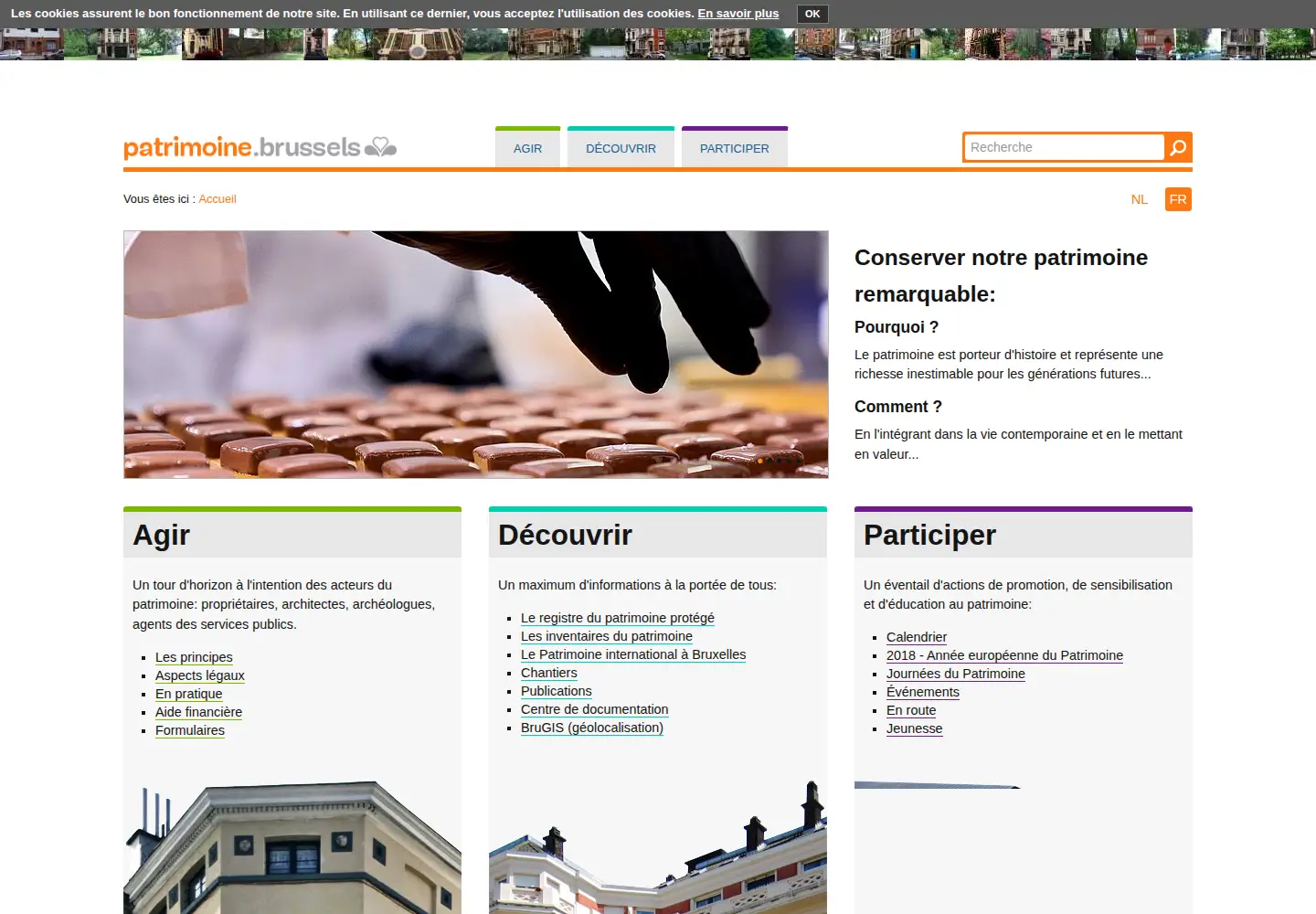Viewport: 1316px width, 914px height.
Task: Open the PARTICIPER tab
Action: (734, 148)
